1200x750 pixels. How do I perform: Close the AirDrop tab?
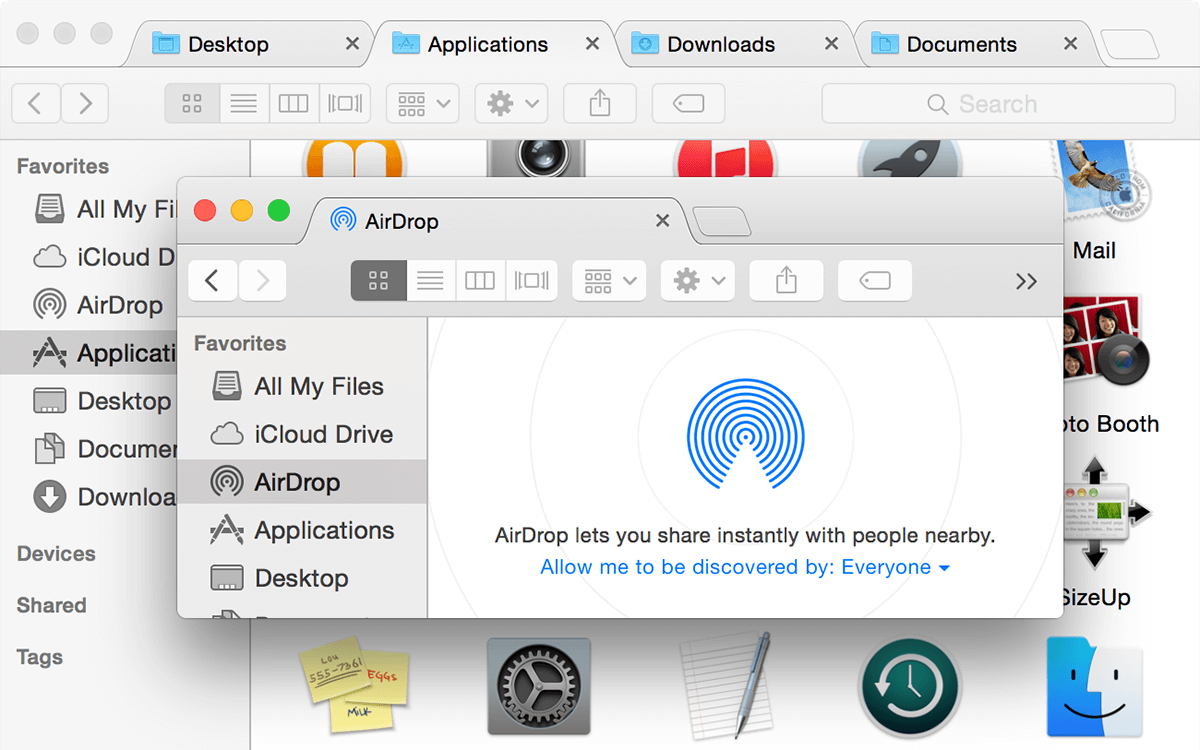click(662, 221)
